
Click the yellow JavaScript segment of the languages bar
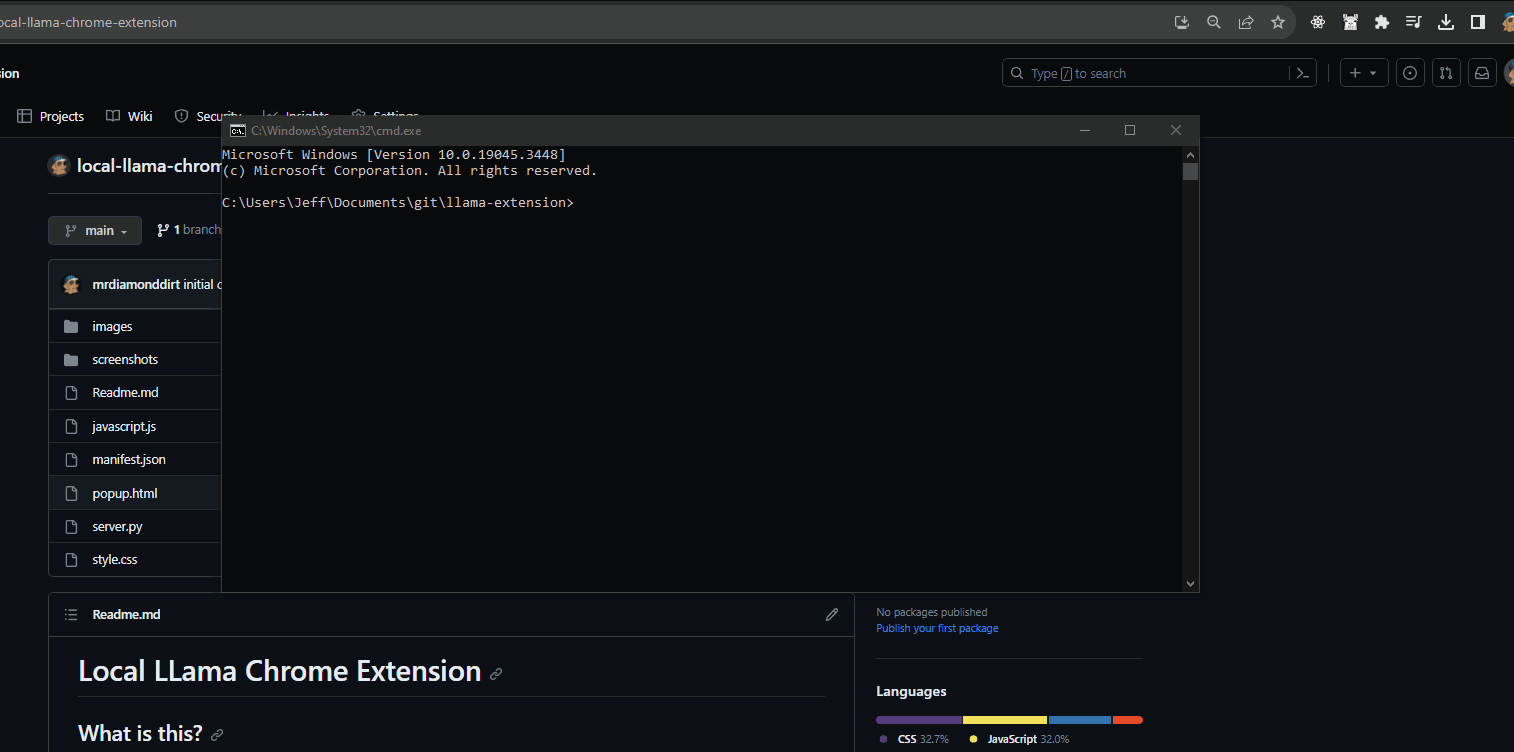tap(1005, 720)
